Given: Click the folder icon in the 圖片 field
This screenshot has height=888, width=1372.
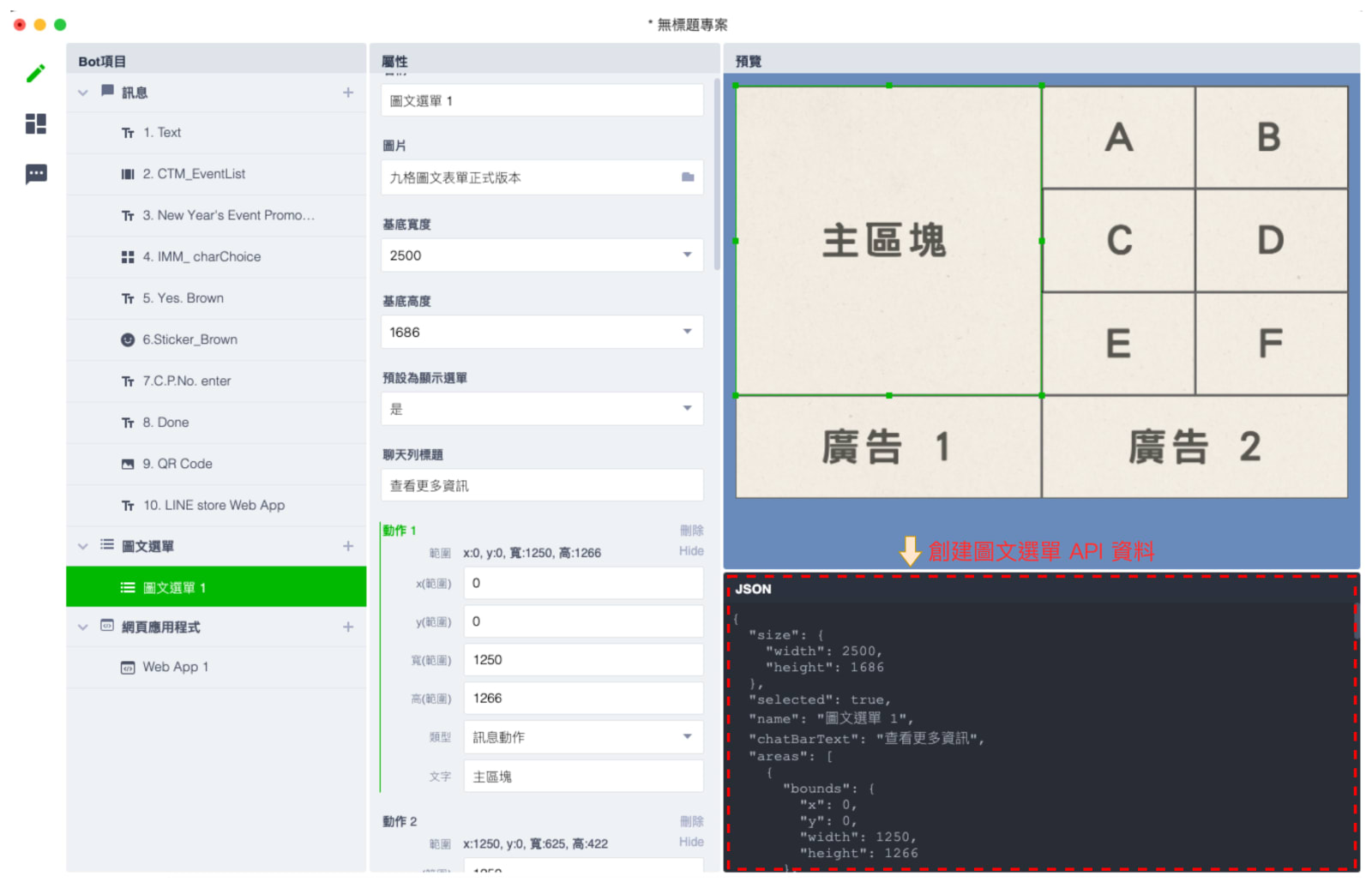Looking at the screenshot, I should coord(688,177).
